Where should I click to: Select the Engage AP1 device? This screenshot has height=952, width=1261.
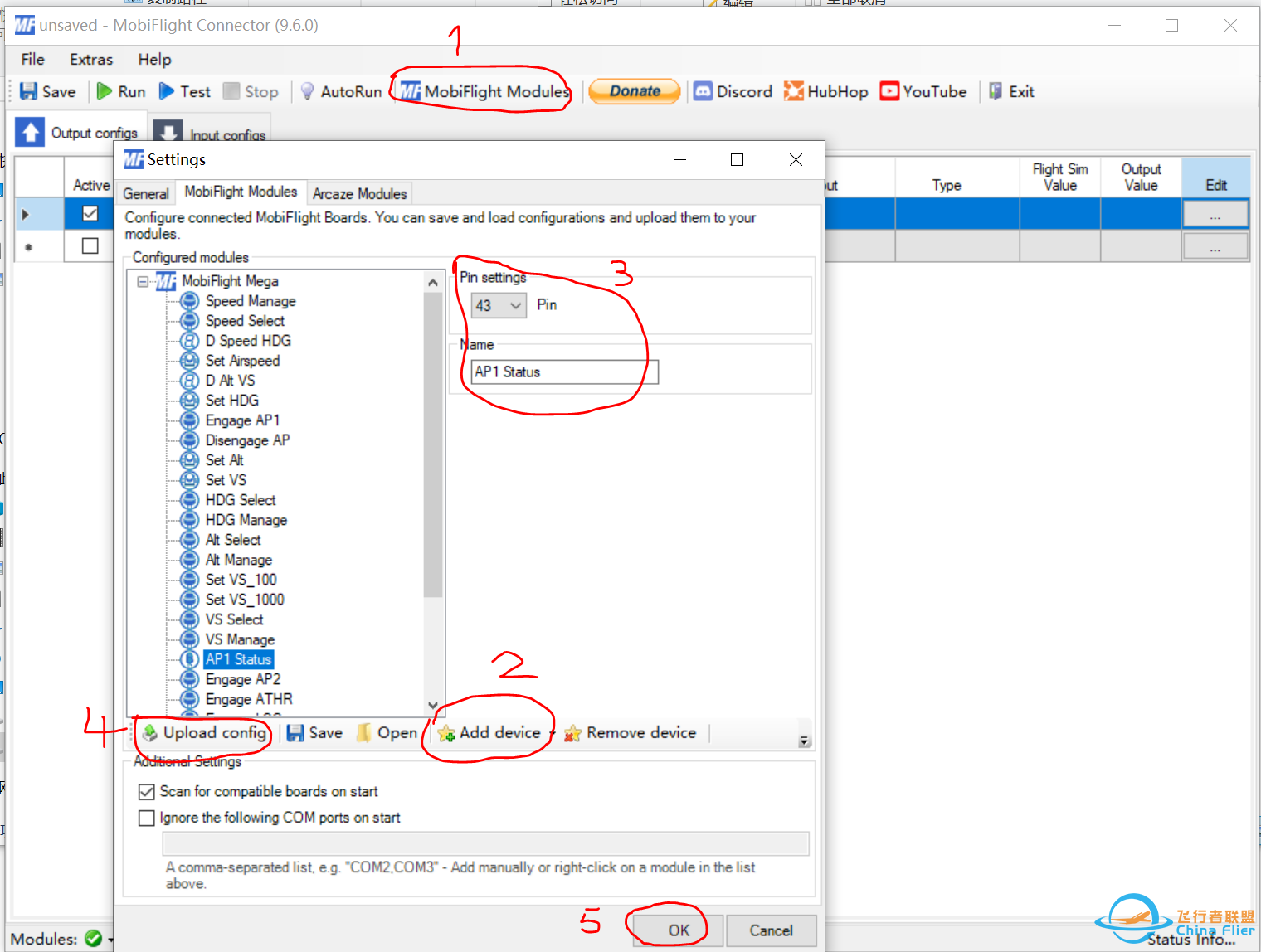coord(242,420)
